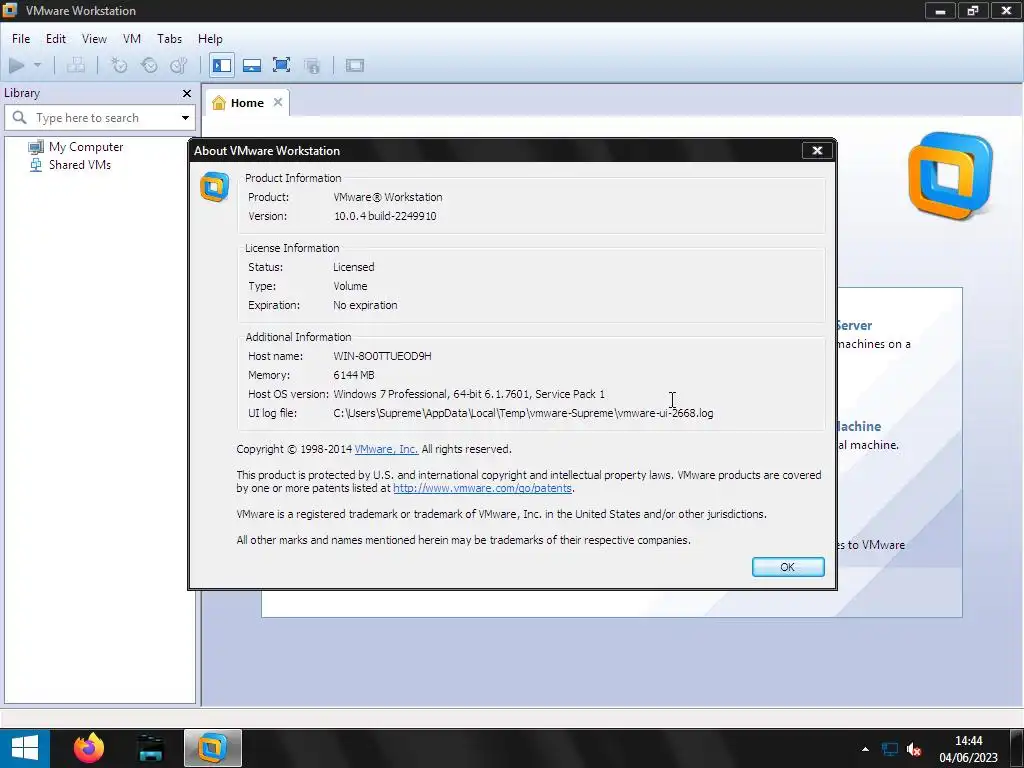
Task: Click the VMware Workstation title bar icon
Action: click(10, 10)
